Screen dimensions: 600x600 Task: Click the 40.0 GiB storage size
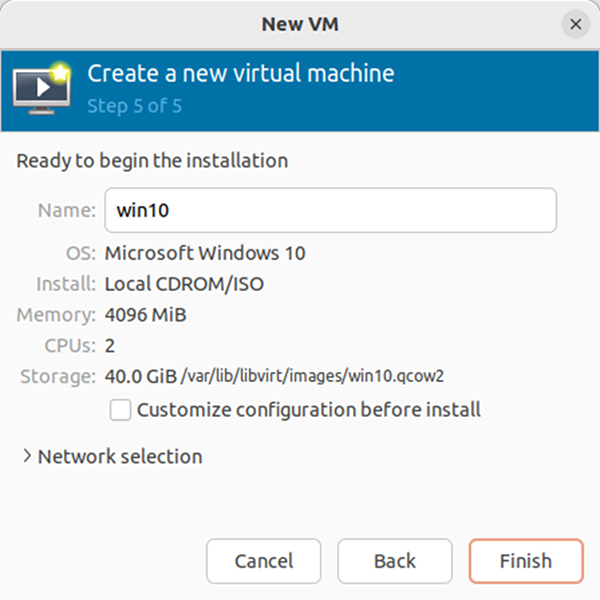pos(141,376)
